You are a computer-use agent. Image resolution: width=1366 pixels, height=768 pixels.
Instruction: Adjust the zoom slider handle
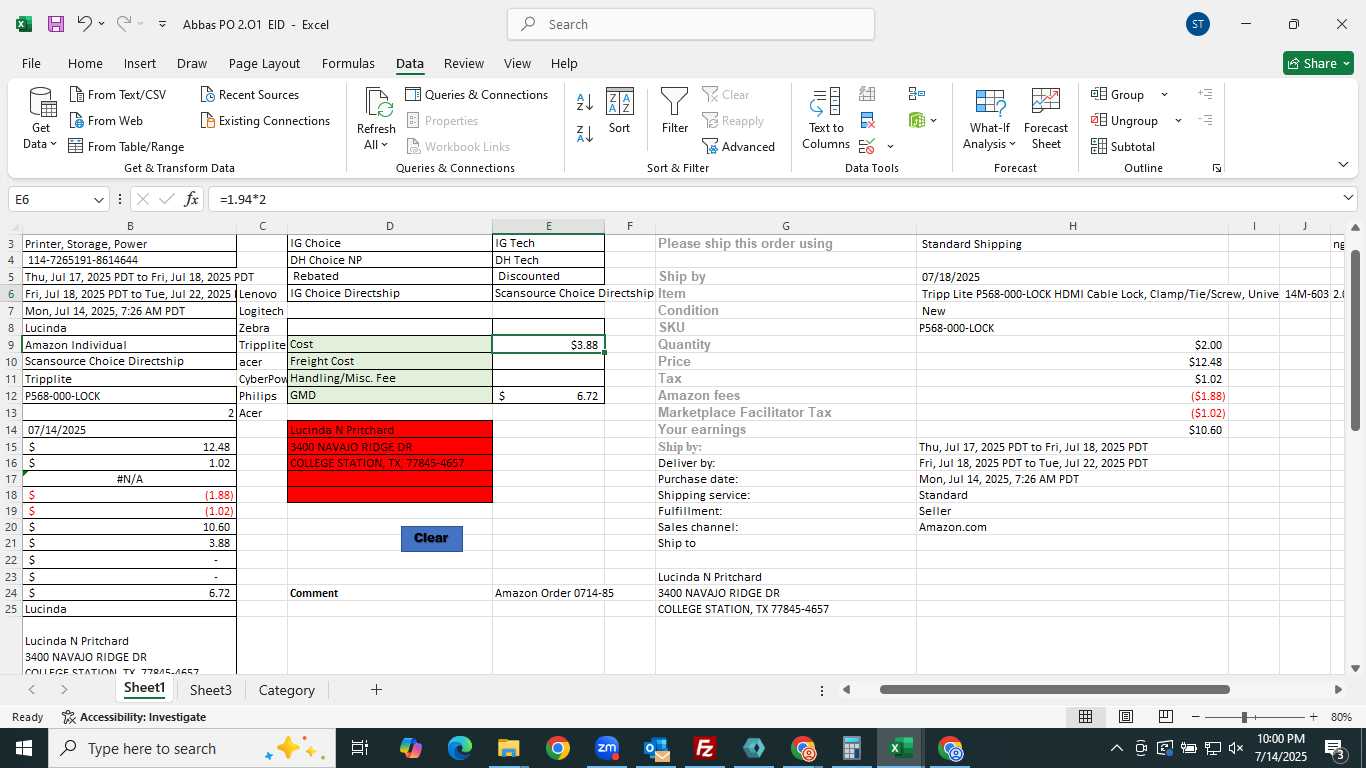[1244, 717]
